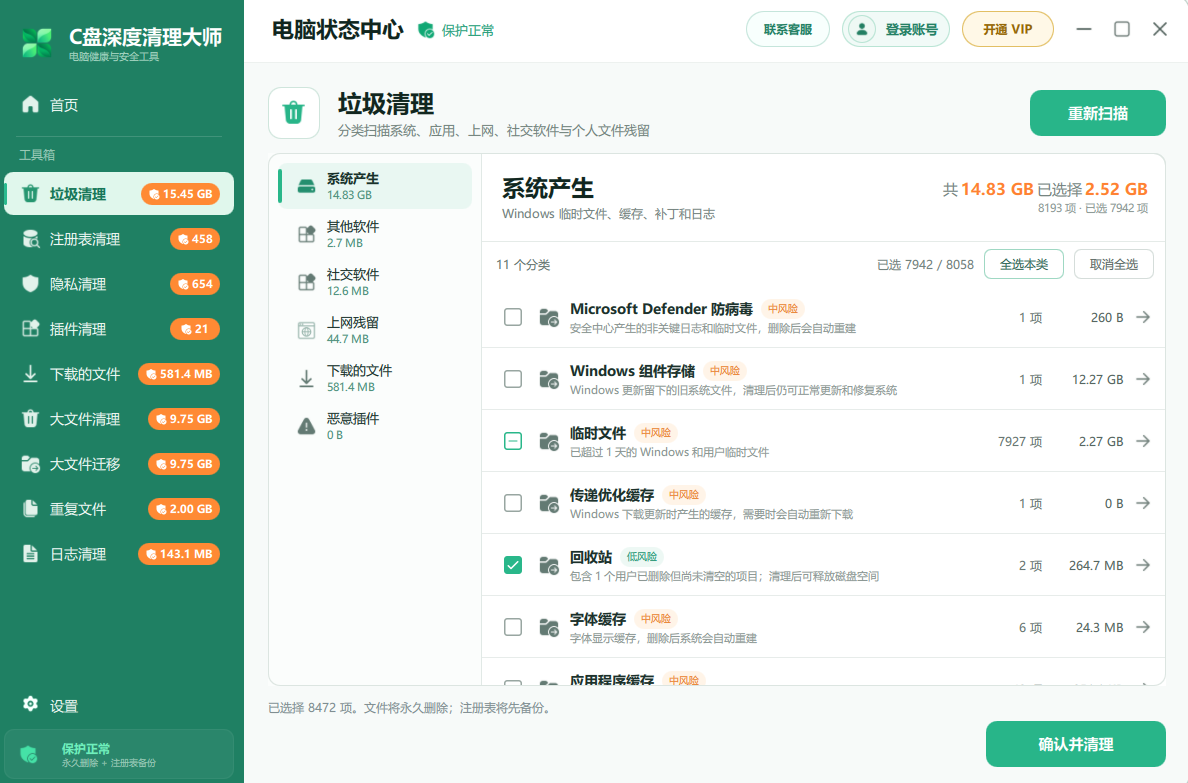
Task: Click the 上网残留 globe icon
Action: pyautogui.click(x=306, y=330)
